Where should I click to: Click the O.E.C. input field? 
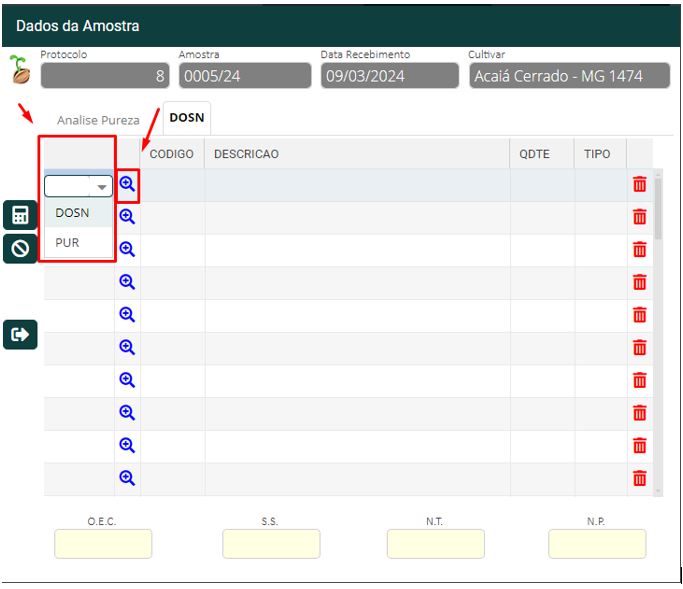pos(103,544)
